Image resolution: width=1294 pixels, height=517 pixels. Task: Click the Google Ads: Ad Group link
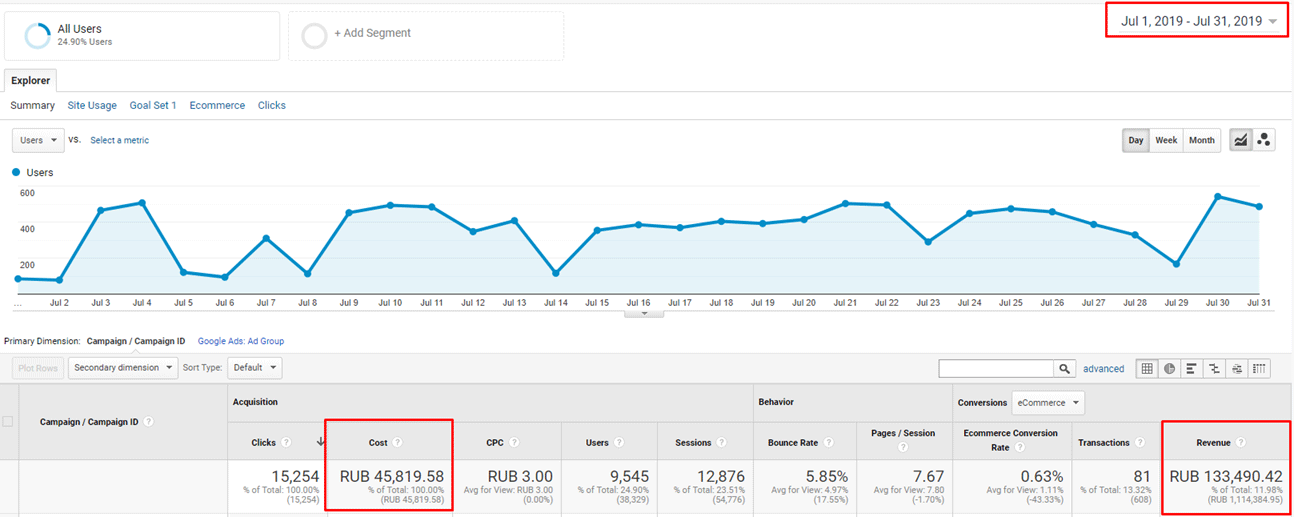pos(240,341)
